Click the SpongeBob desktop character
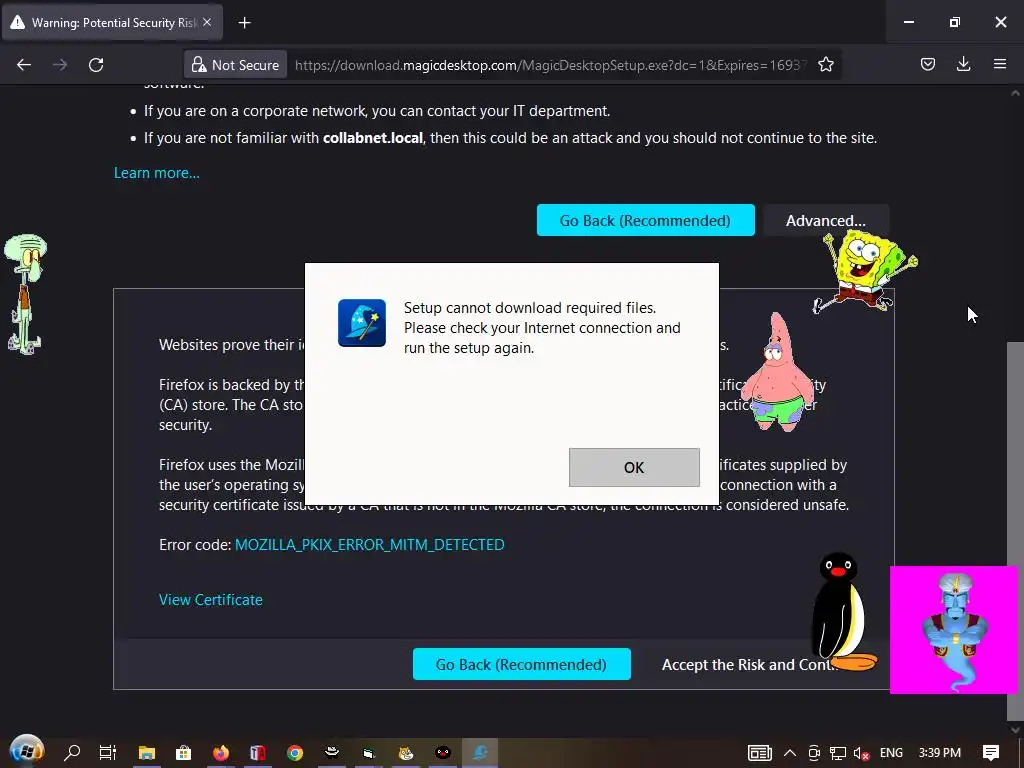Image resolution: width=1024 pixels, height=768 pixels. point(865,270)
